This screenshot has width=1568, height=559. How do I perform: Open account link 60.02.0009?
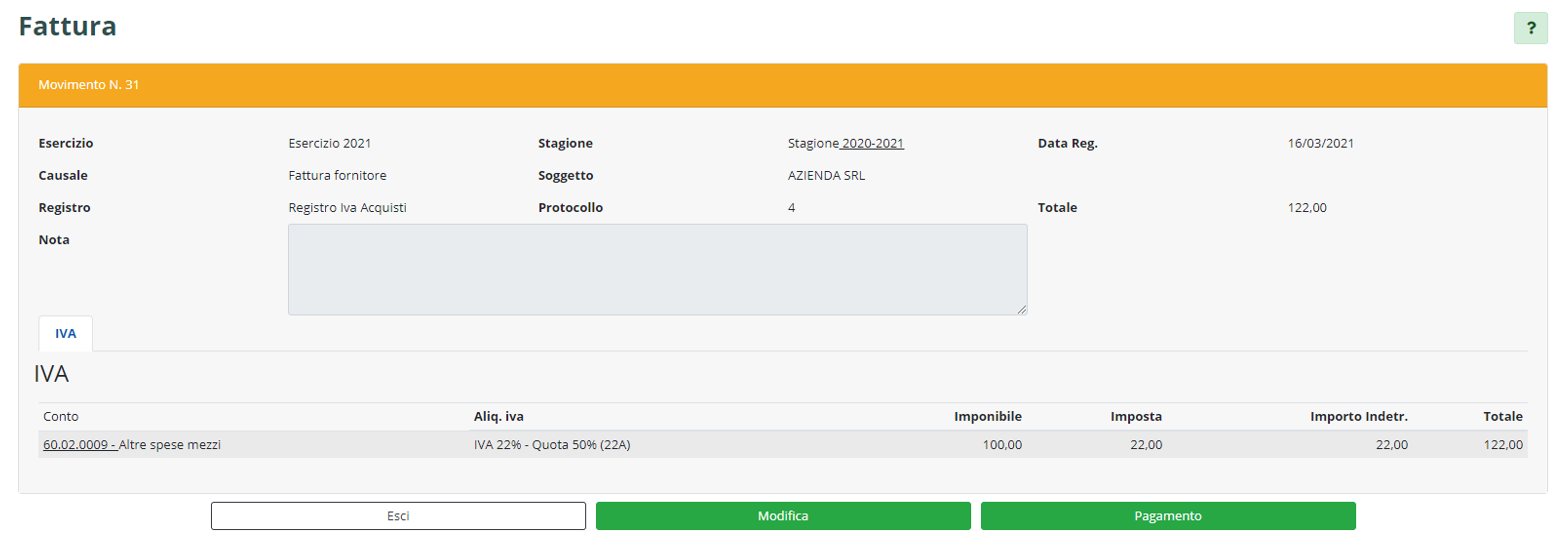click(80, 445)
